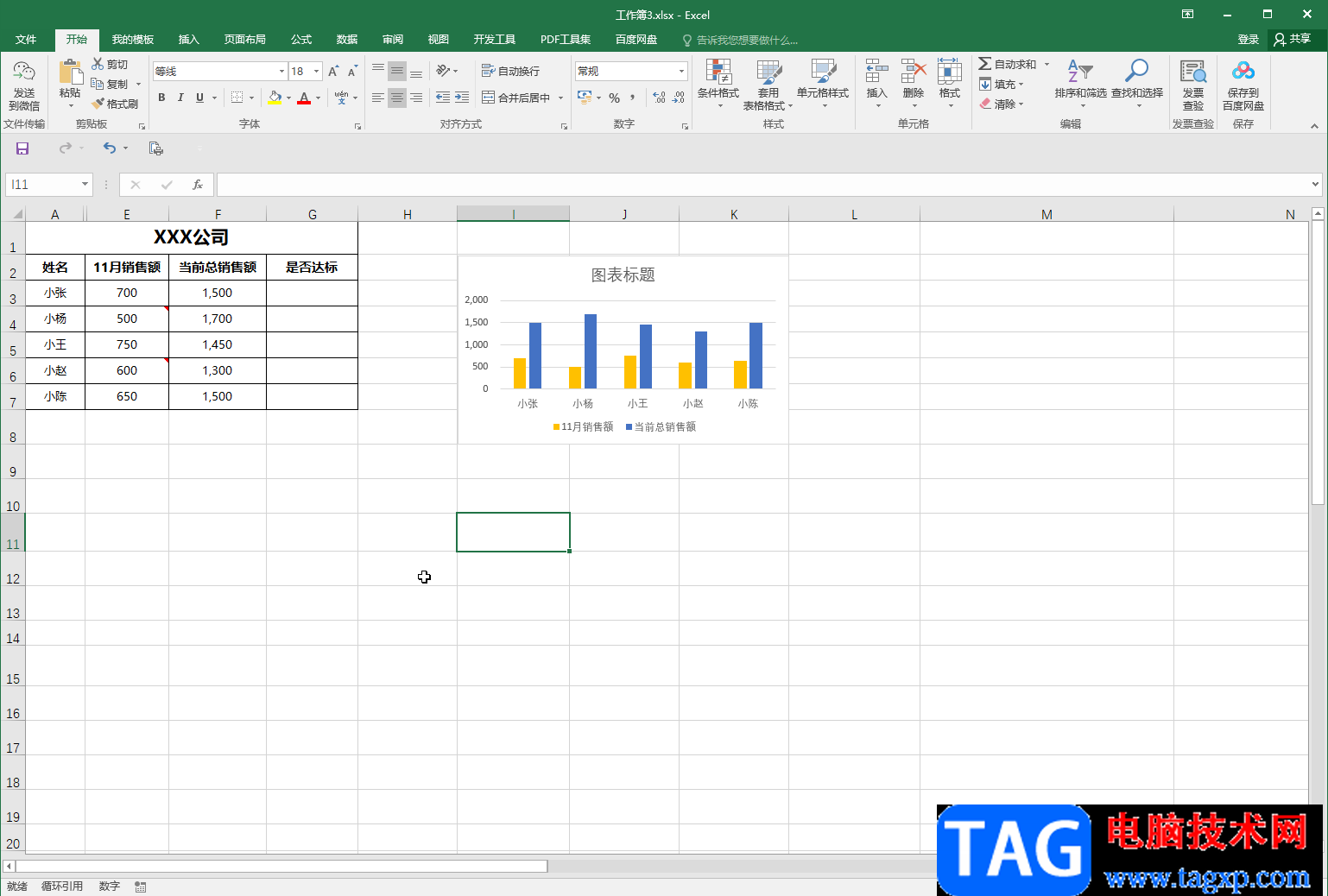Screen dimensions: 1328x896
Task: Click the print preview quick-access icon
Action: point(156,148)
